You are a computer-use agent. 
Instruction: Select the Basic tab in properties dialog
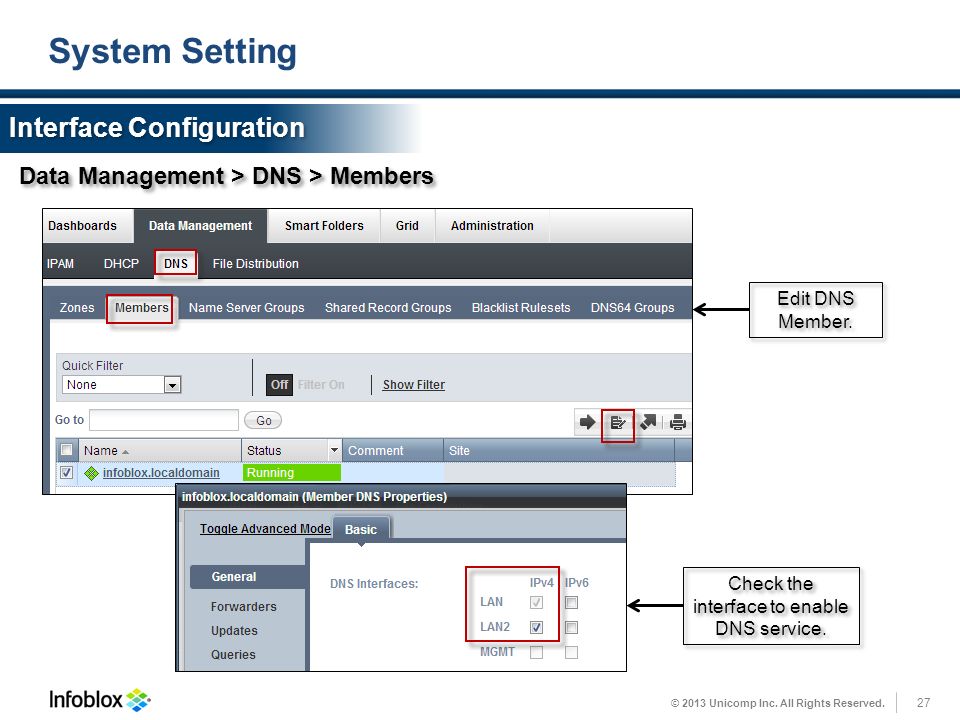[361, 530]
